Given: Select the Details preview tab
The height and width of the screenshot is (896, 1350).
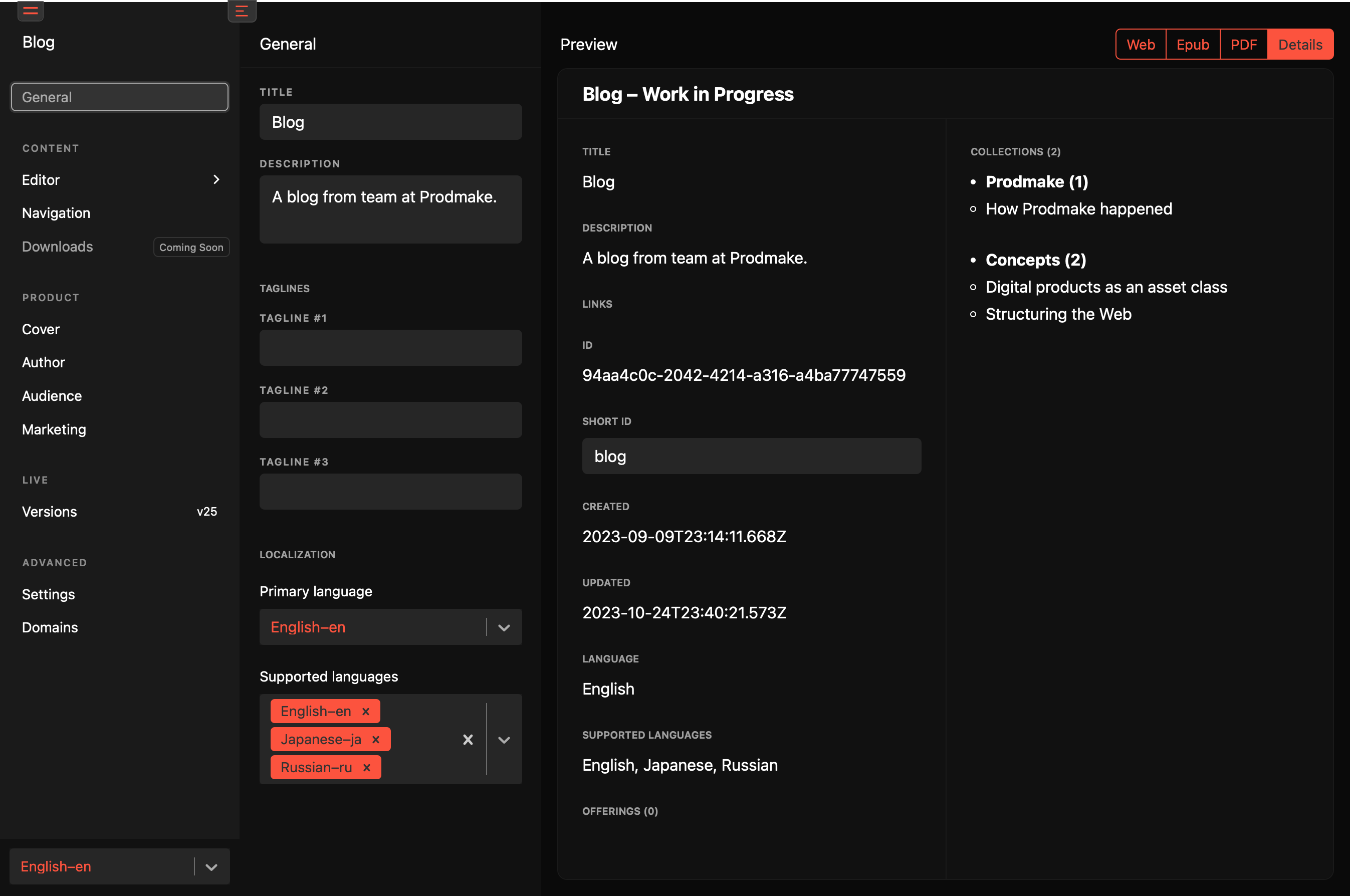Looking at the screenshot, I should click(x=1300, y=45).
